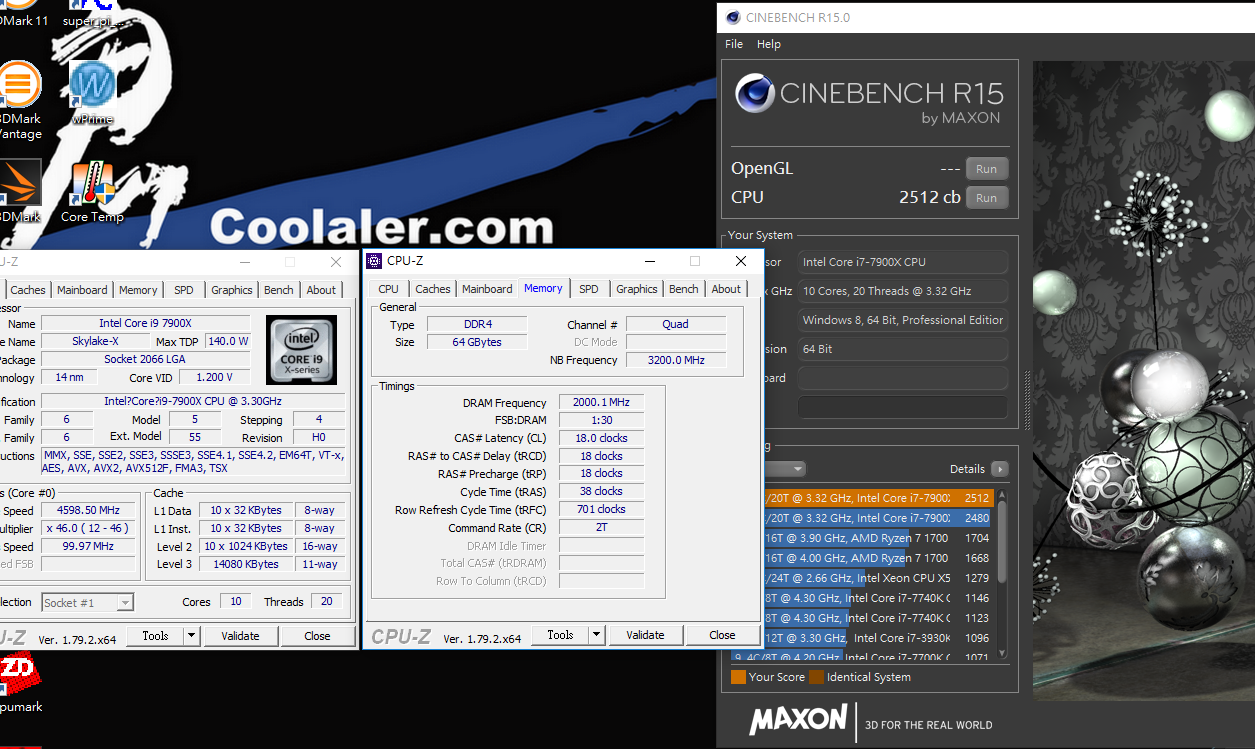
Task: Click the orange Your Score legend swatch
Action: coord(738,677)
